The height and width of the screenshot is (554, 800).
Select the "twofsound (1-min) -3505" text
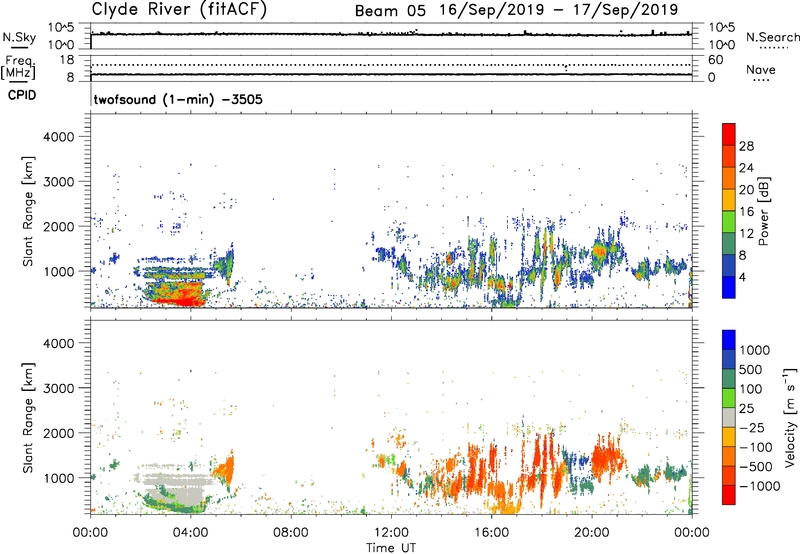[x=178, y=99]
